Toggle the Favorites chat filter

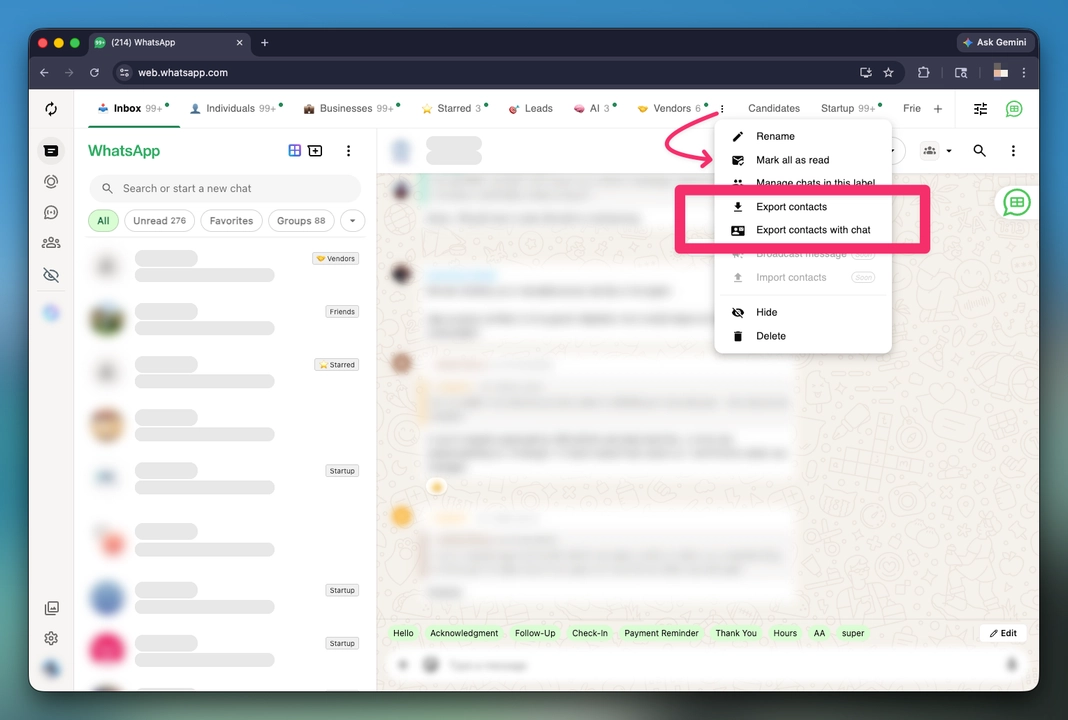click(x=231, y=220)
